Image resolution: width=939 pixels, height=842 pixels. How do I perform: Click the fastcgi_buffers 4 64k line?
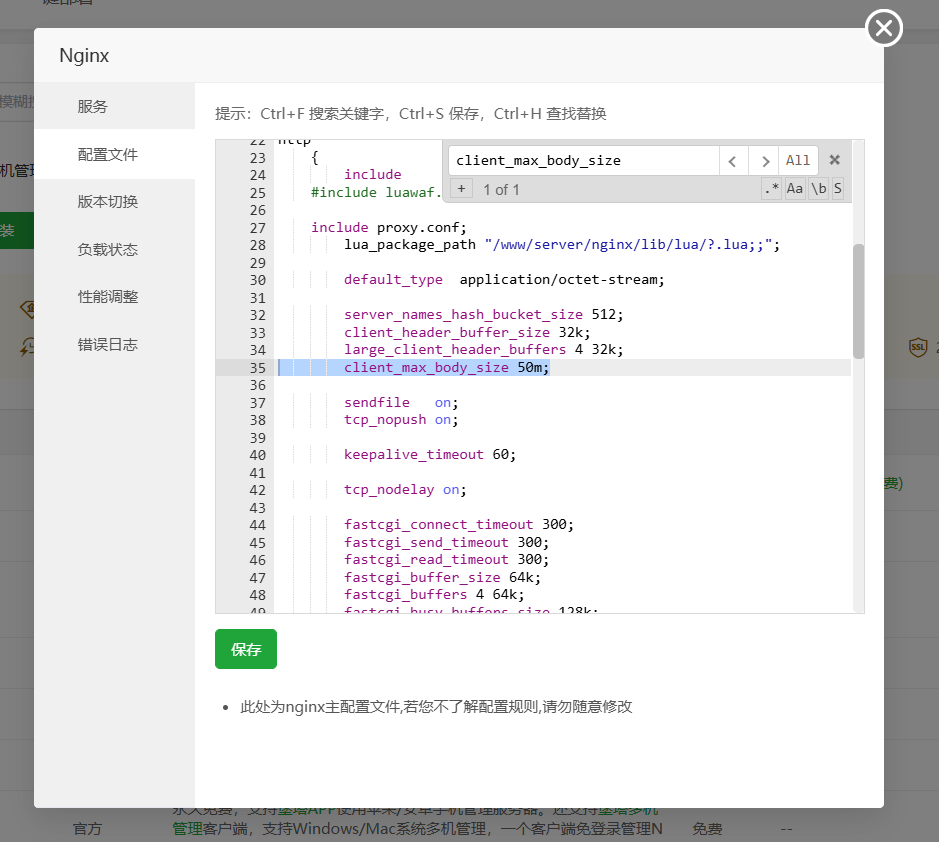[x=434, y=595]
